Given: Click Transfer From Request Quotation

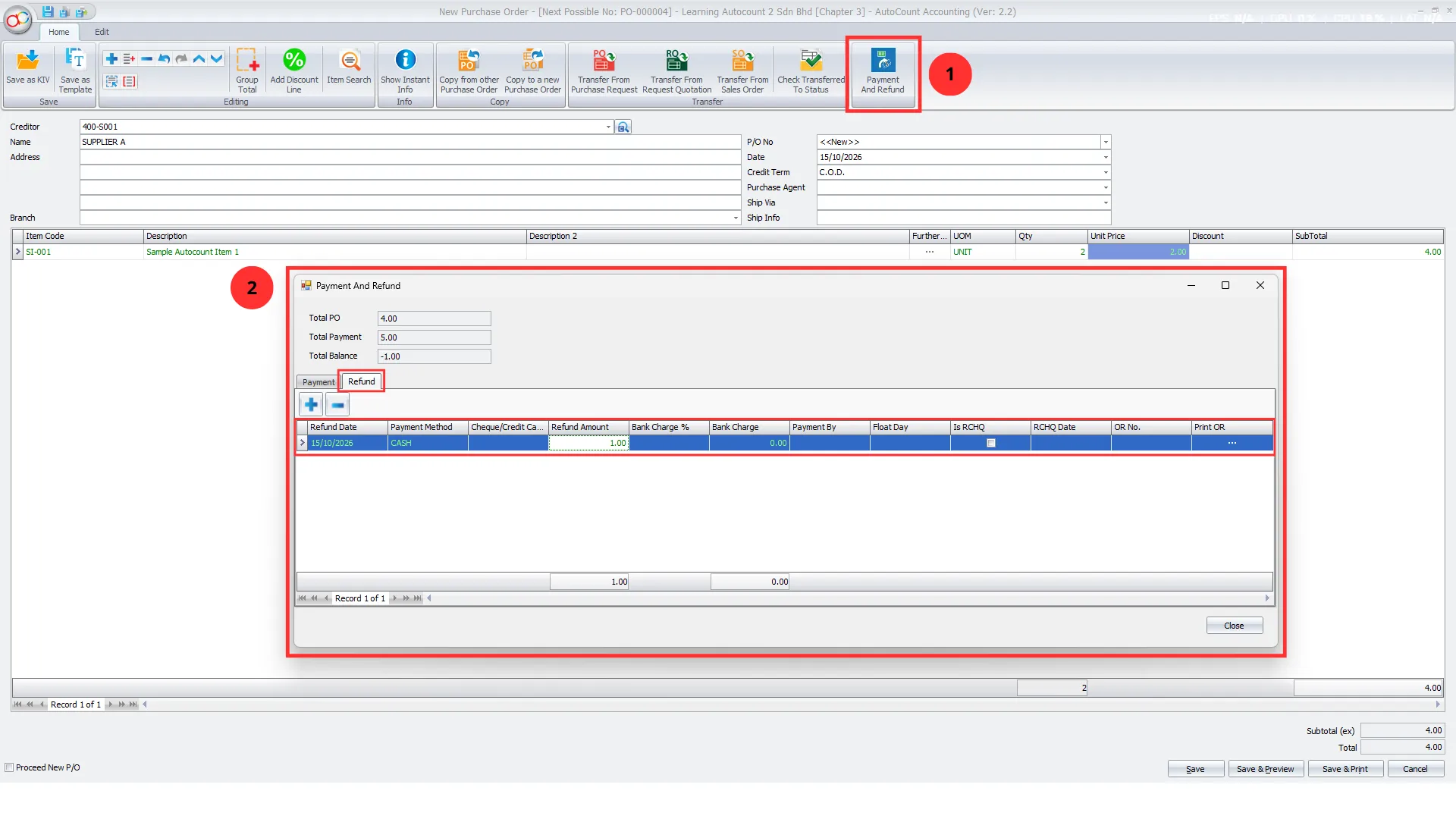Looking at the screenshot, I should [676, 70].
